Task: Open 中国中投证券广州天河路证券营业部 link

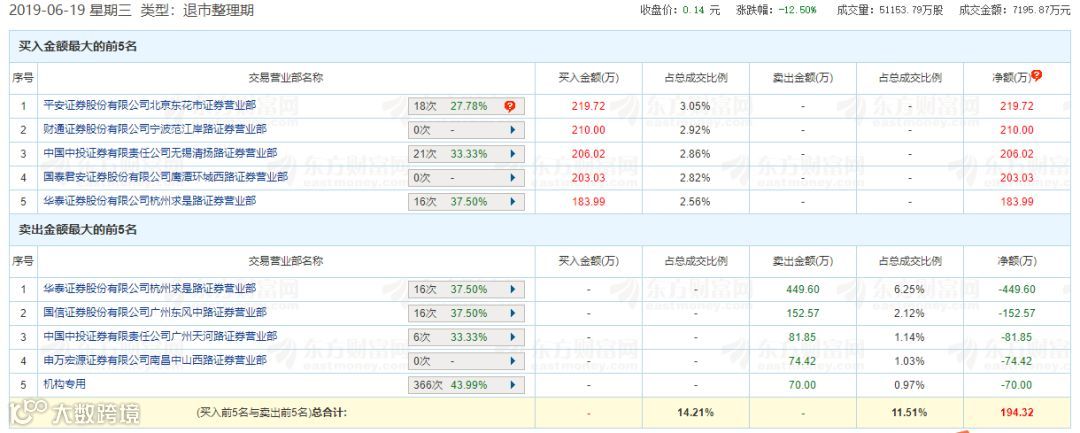Action: [x=160, y=336]
